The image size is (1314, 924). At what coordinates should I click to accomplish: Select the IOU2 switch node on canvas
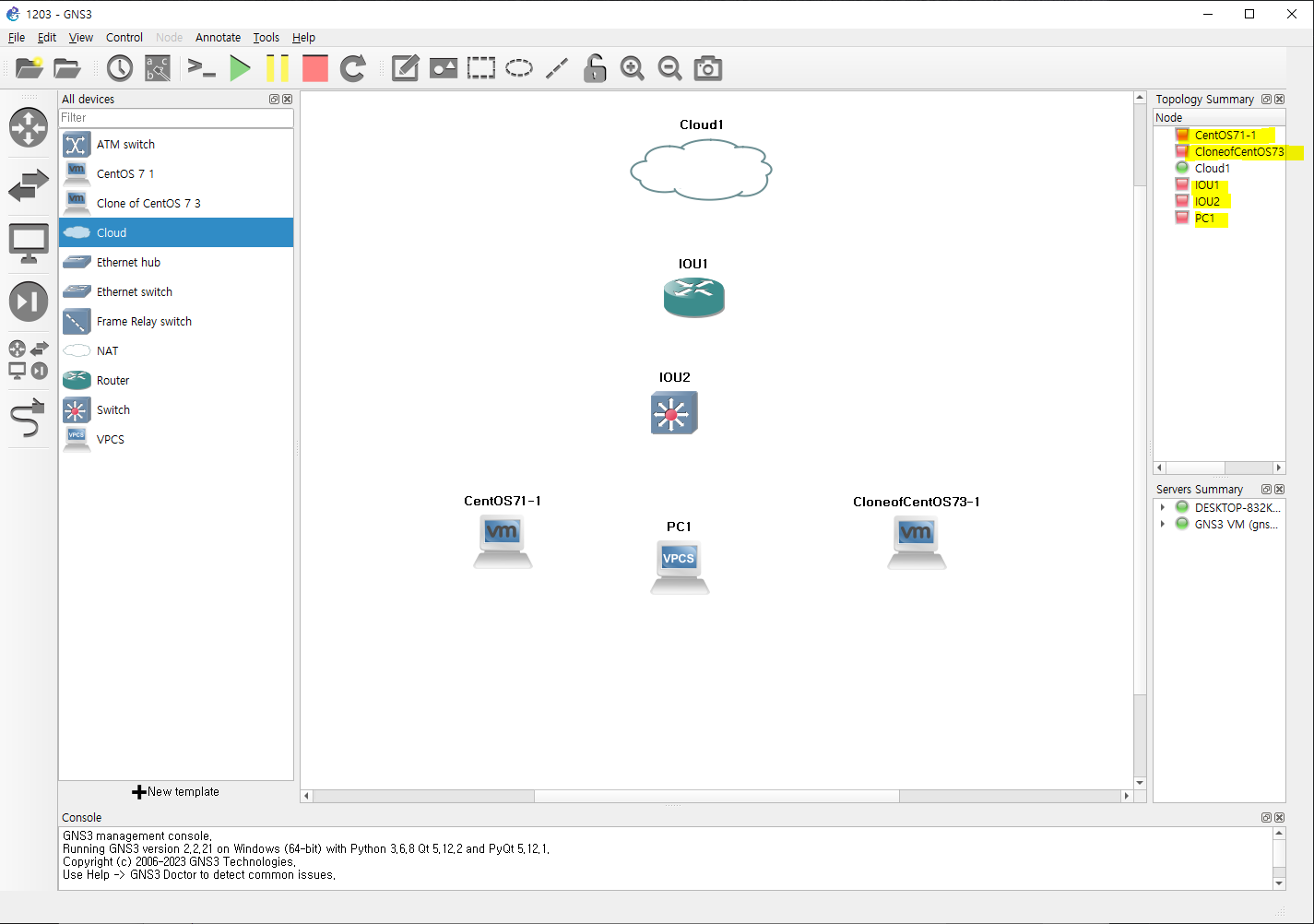pos(674,412)
